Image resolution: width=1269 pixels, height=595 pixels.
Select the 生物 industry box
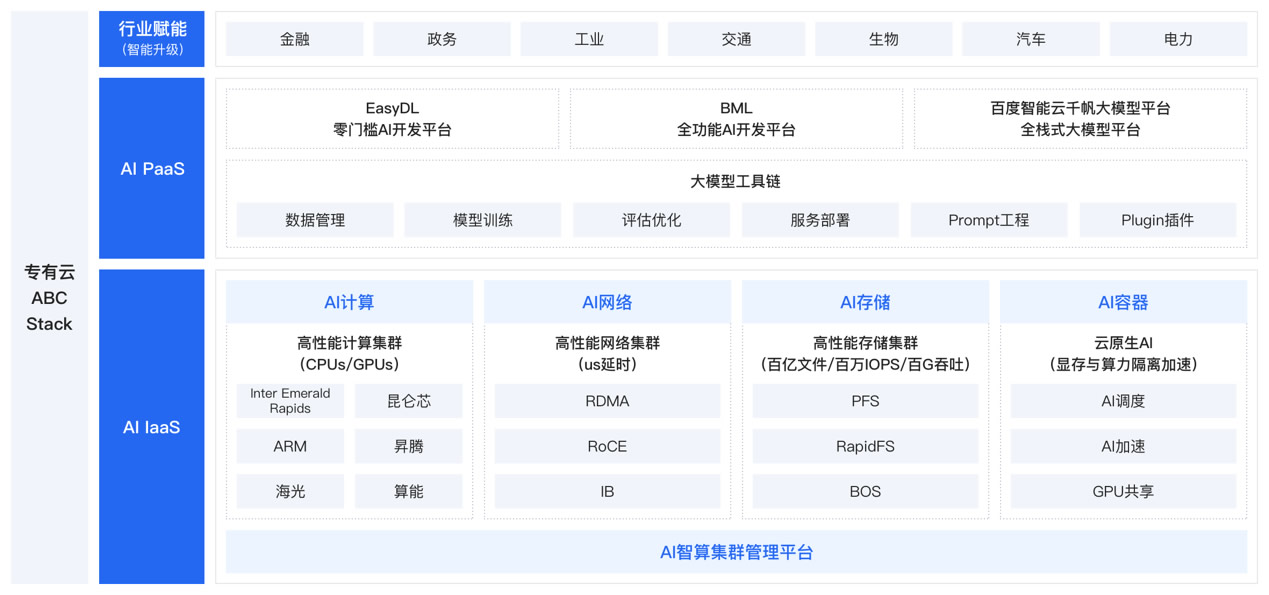click(884, 39)
